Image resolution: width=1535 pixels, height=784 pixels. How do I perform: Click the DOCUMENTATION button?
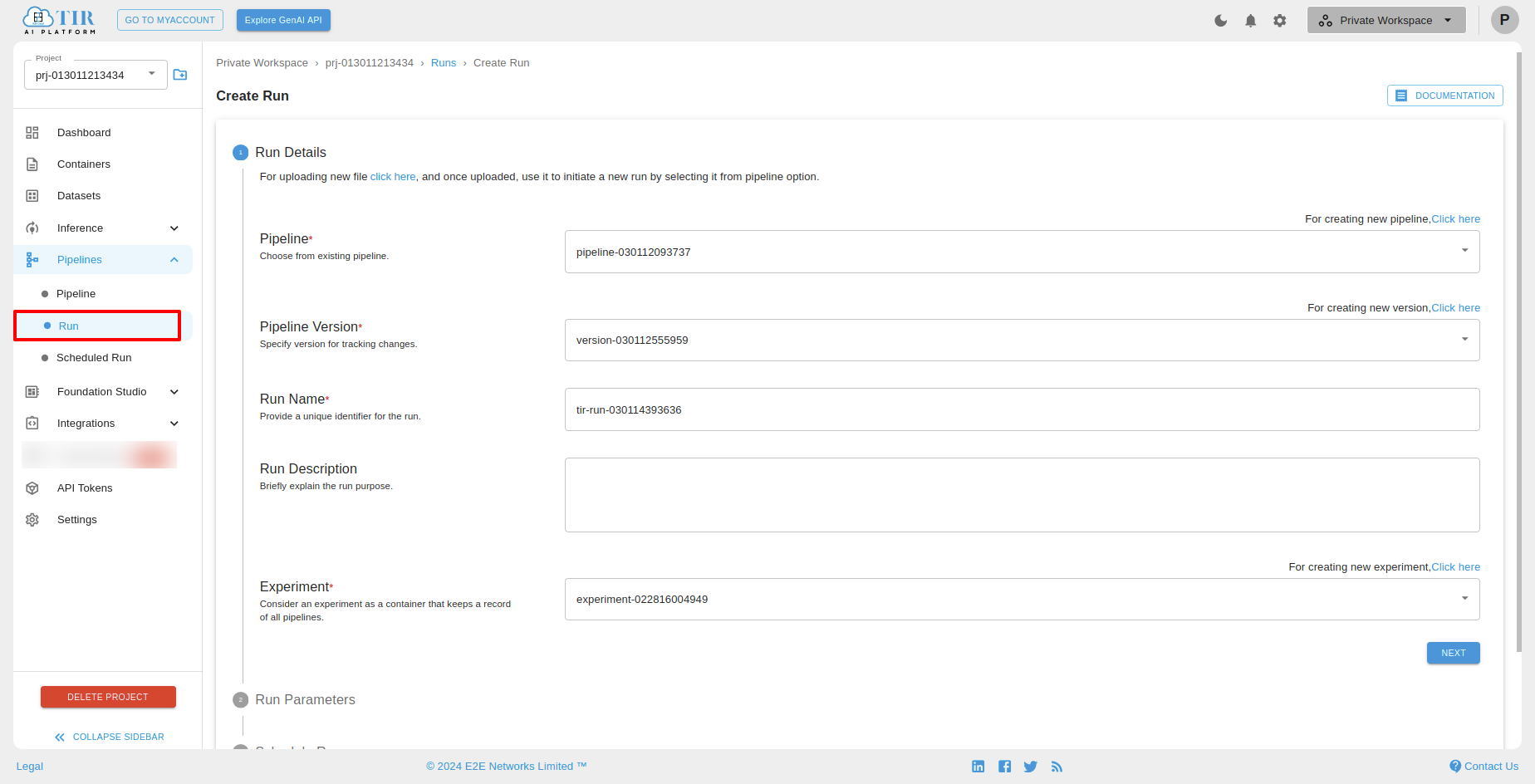pyautogui.click(x=1444, y=96)
